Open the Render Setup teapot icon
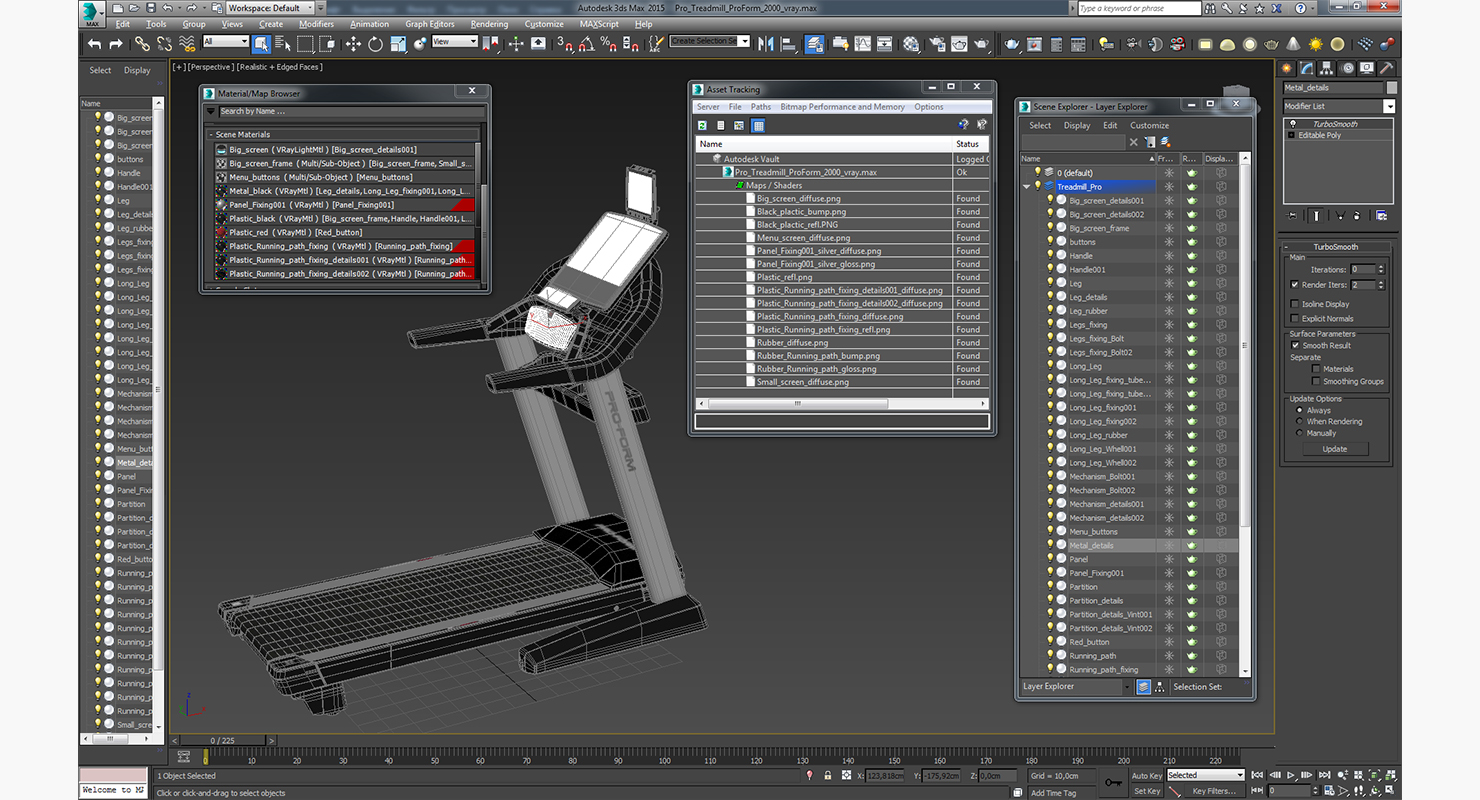Screen dimensions: 1480x800 [937, 44]
